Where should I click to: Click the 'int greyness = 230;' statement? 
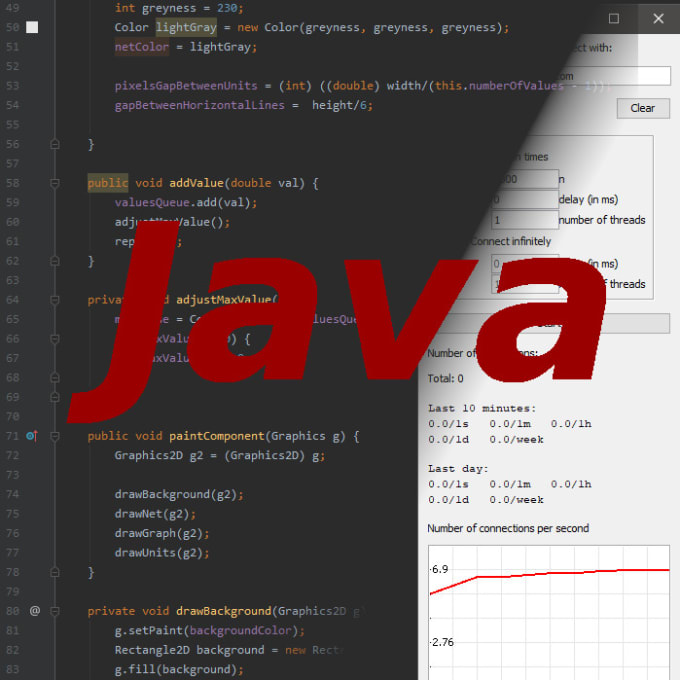(179, 8)
